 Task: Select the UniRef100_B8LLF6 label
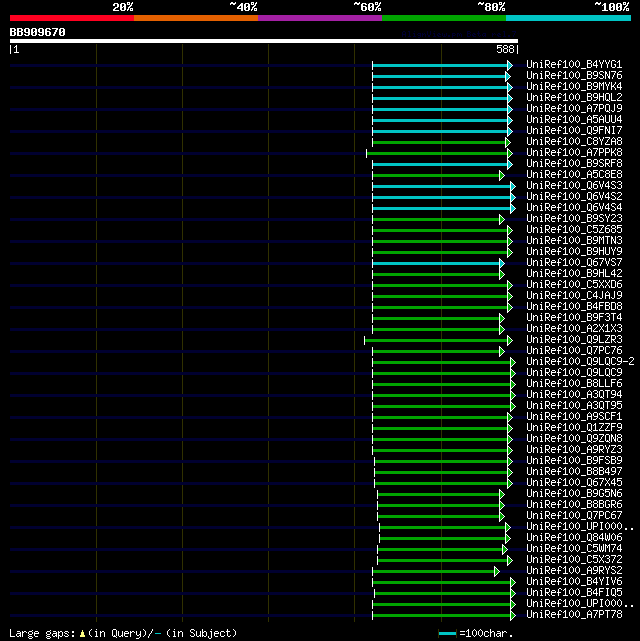(x=574, y=383)
